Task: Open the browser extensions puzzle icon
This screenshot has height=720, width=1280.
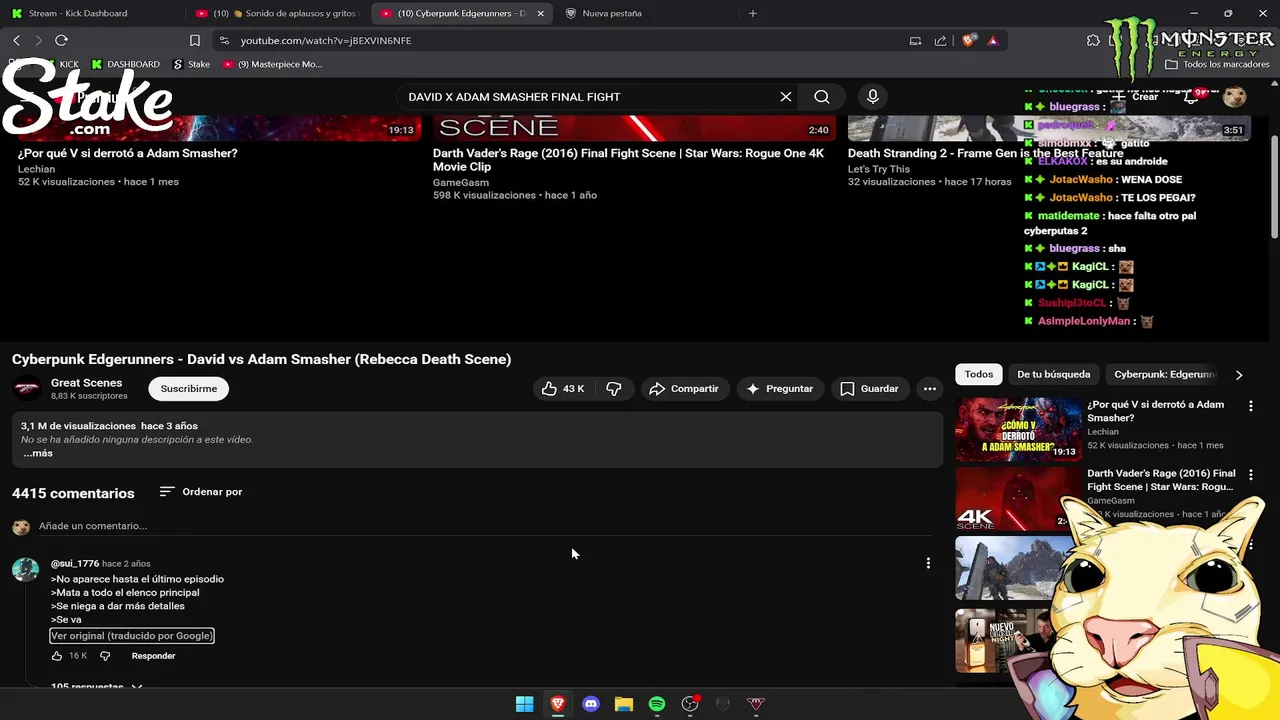Action: click(x=1093, y=41)
